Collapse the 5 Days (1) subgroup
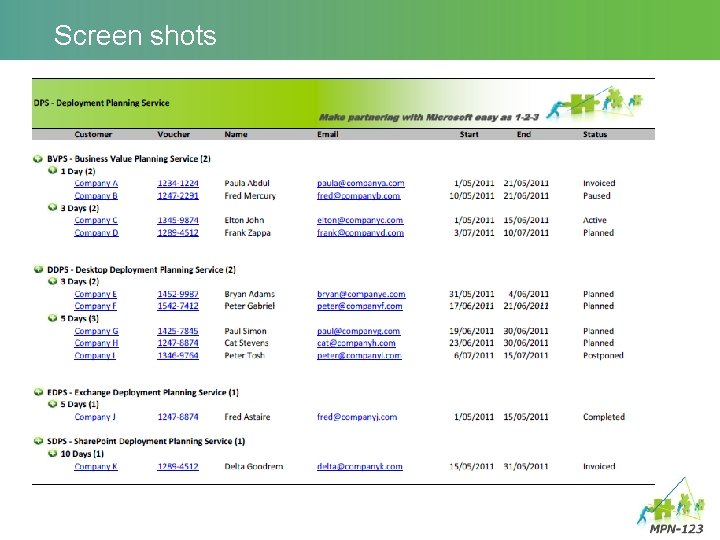The height and width of the screenshot is (540, 720). click(x=52, y=404)
